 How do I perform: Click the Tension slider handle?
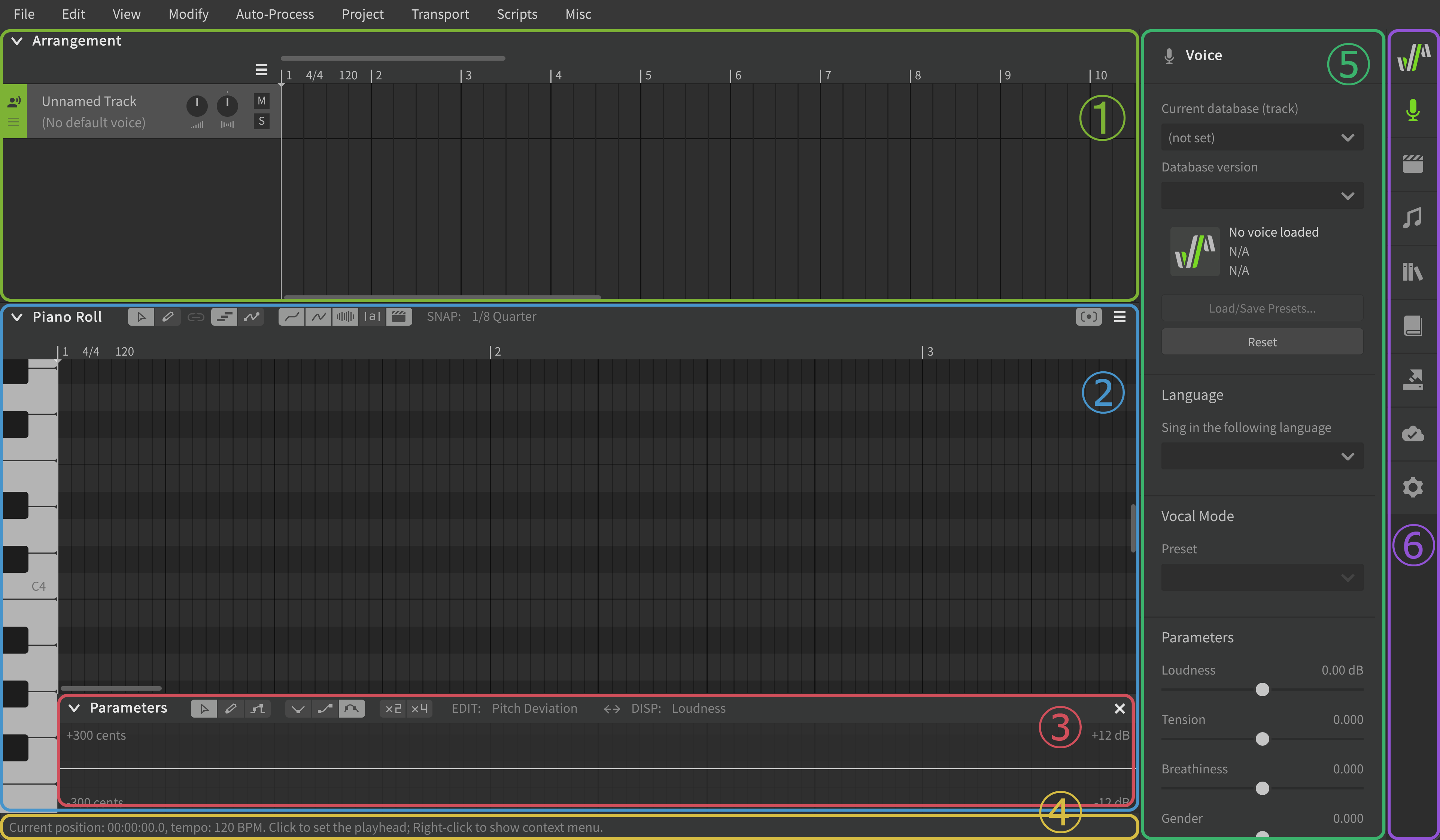point(1262,739)
